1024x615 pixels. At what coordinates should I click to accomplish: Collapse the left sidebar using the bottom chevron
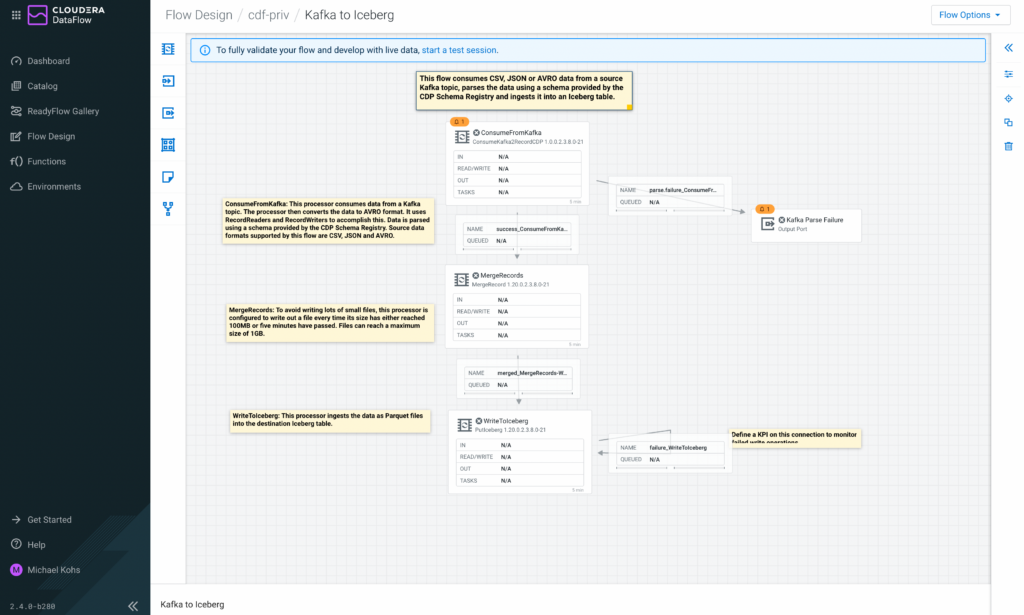[x=133, y=605]
